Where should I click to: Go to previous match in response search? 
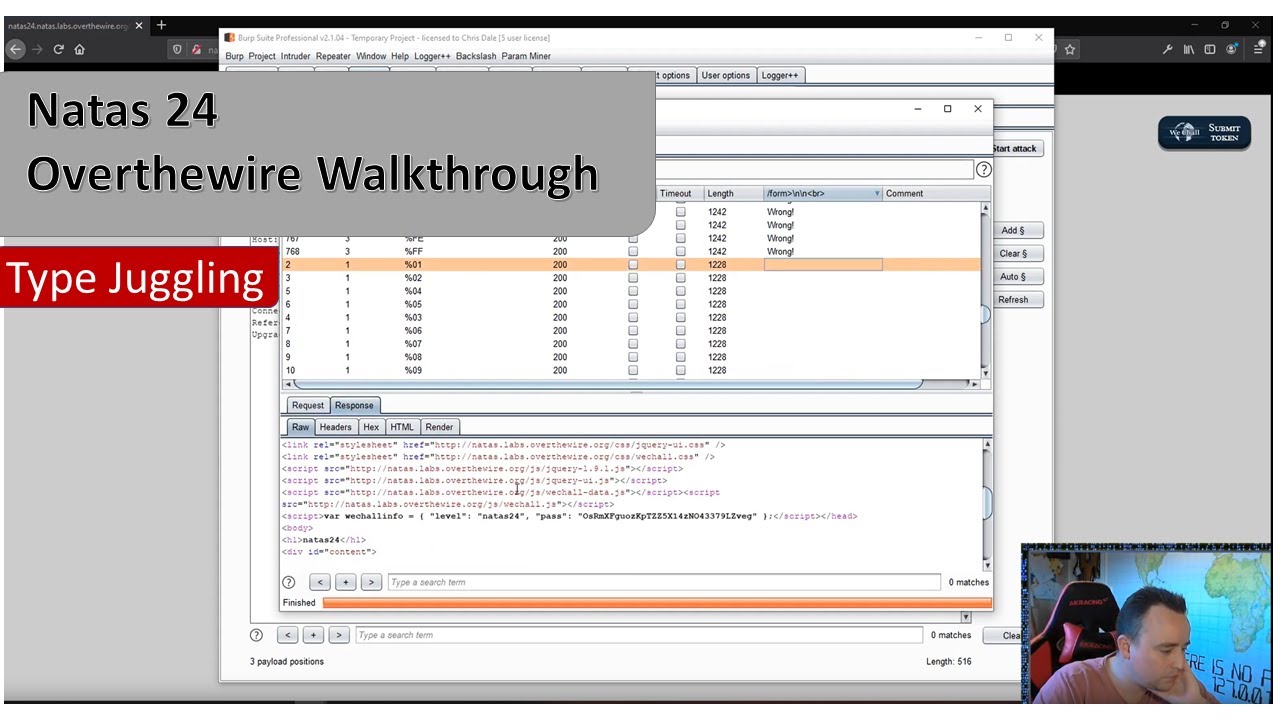(320, 582)
